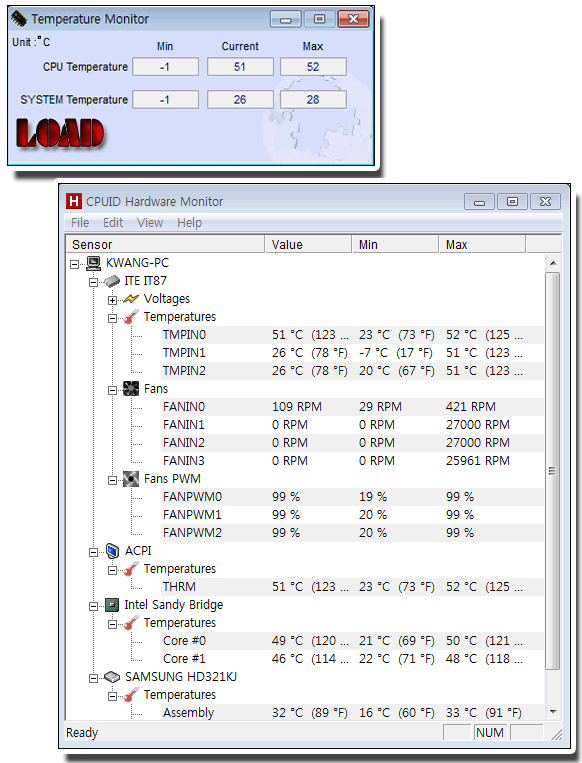Screen dimensions: 582x763
Task: Expand the Voltages node
Action: [112, 300]
